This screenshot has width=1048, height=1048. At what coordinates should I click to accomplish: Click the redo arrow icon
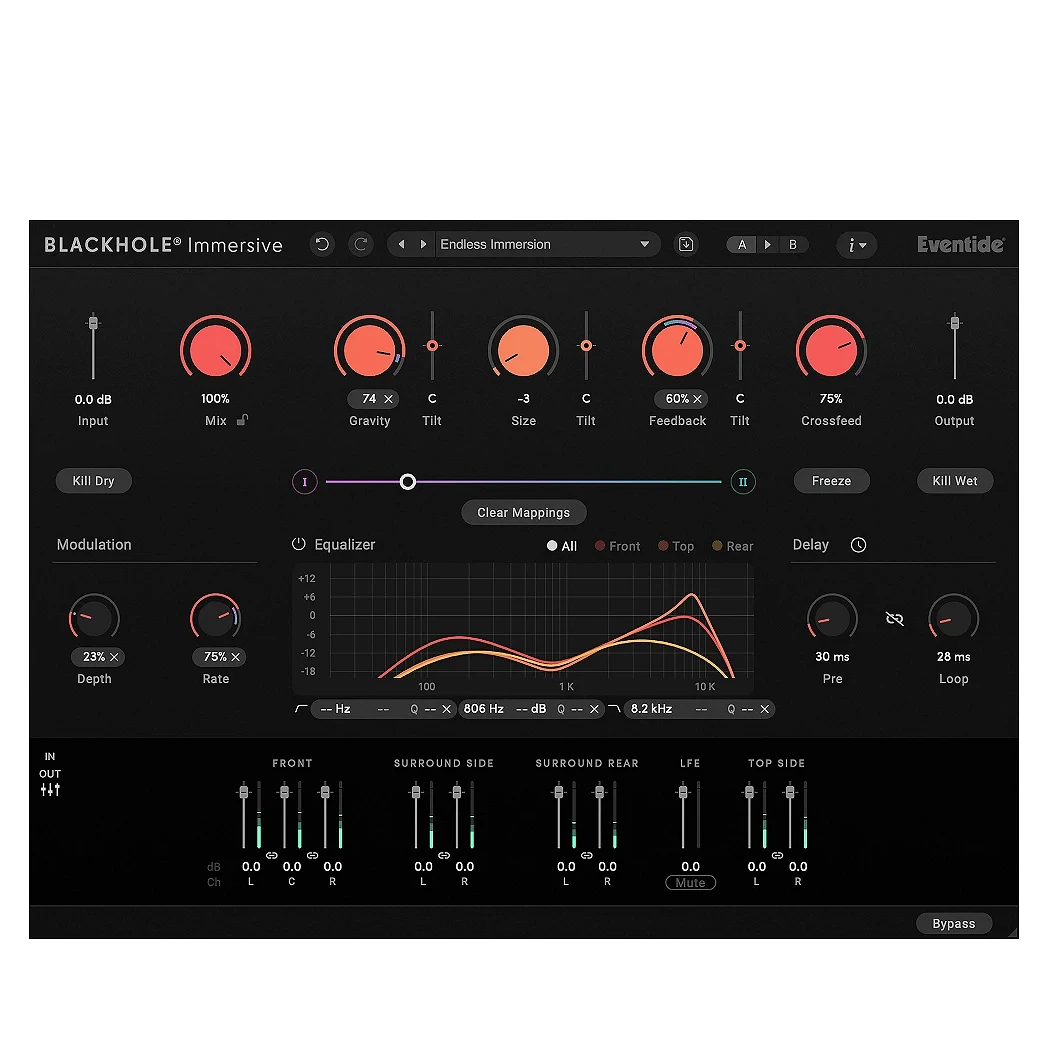361,244
